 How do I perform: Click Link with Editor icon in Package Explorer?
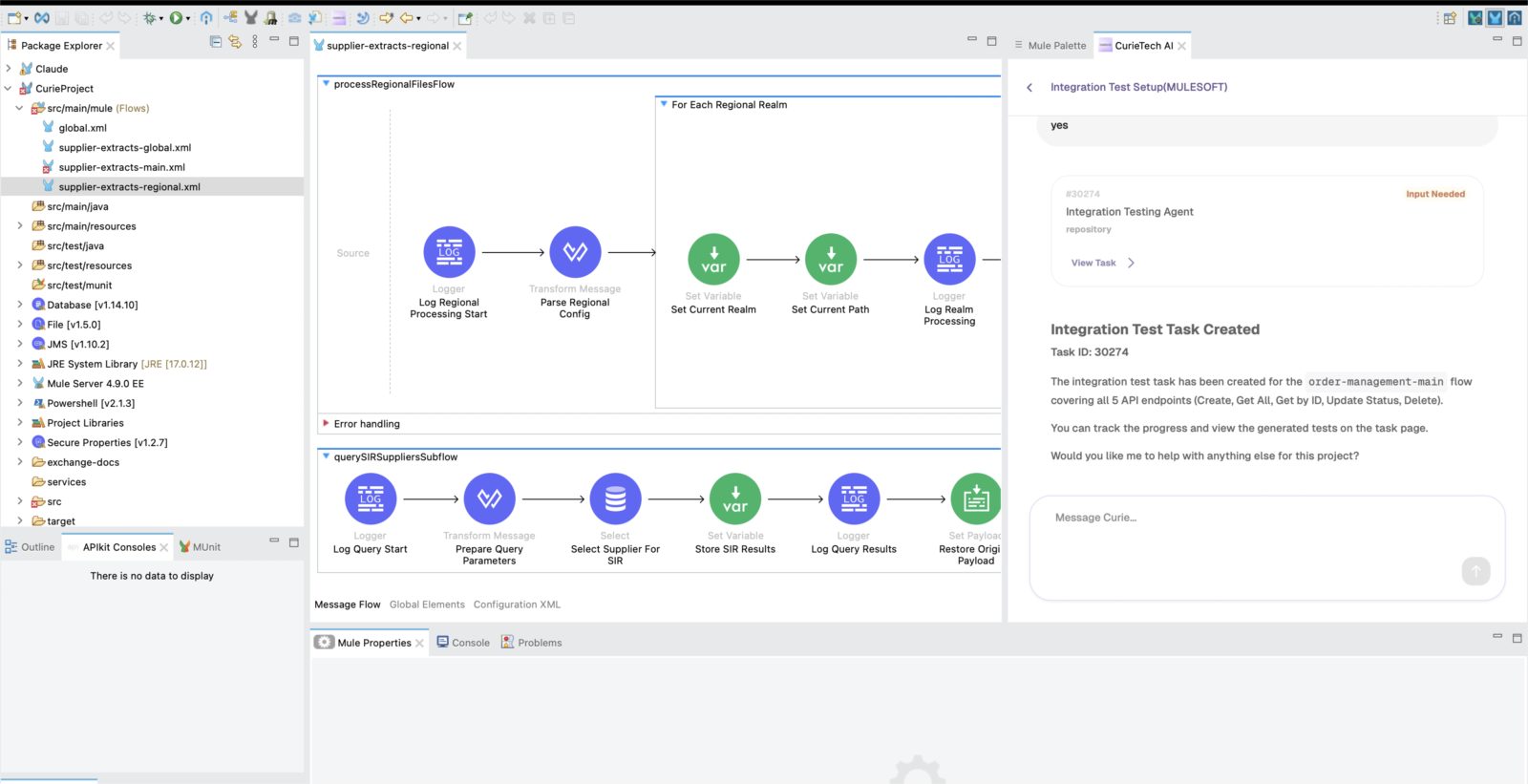(x=235, y=42)
